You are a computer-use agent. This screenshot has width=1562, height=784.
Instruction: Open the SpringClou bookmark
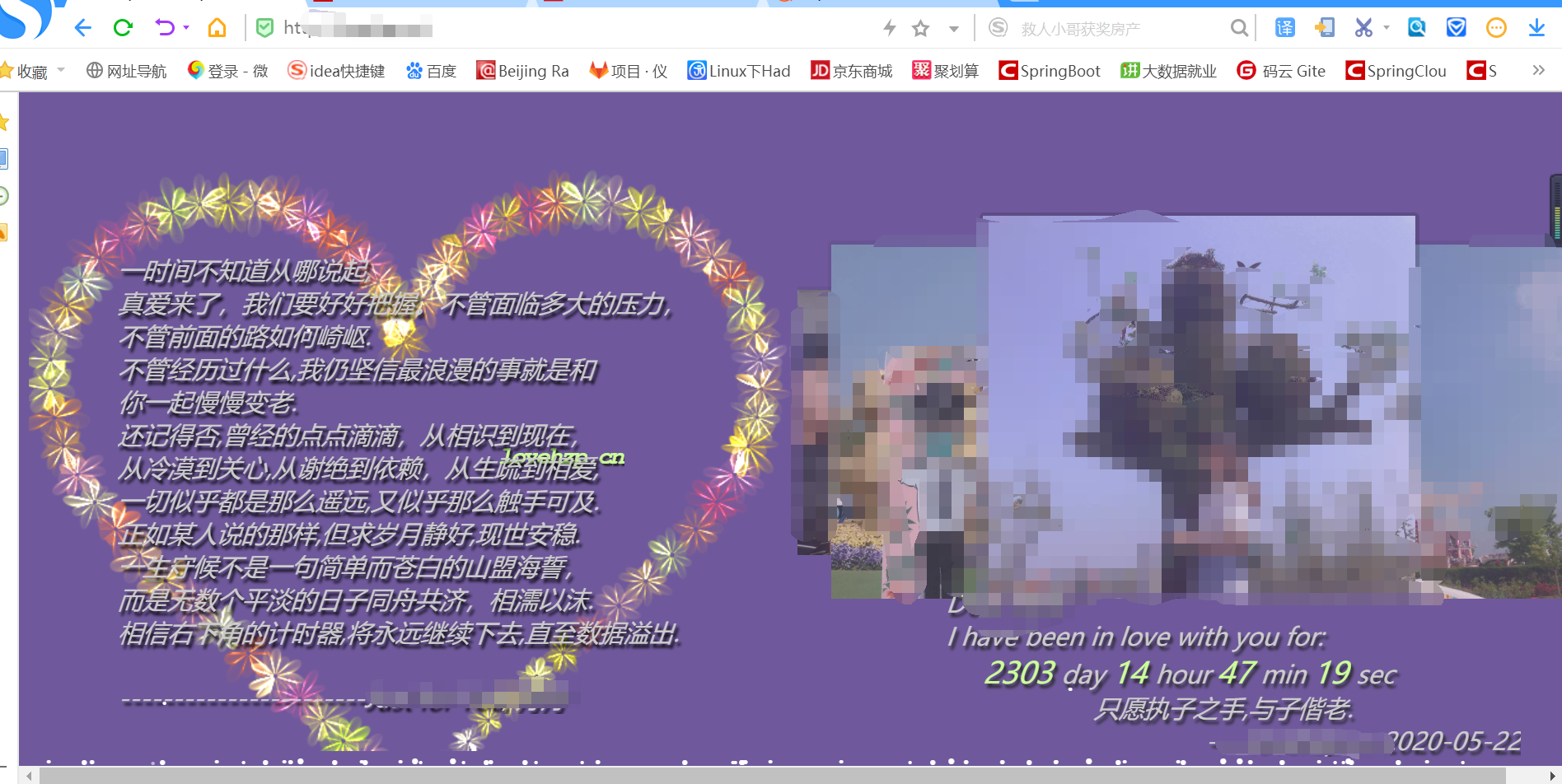pos(1396,71)
